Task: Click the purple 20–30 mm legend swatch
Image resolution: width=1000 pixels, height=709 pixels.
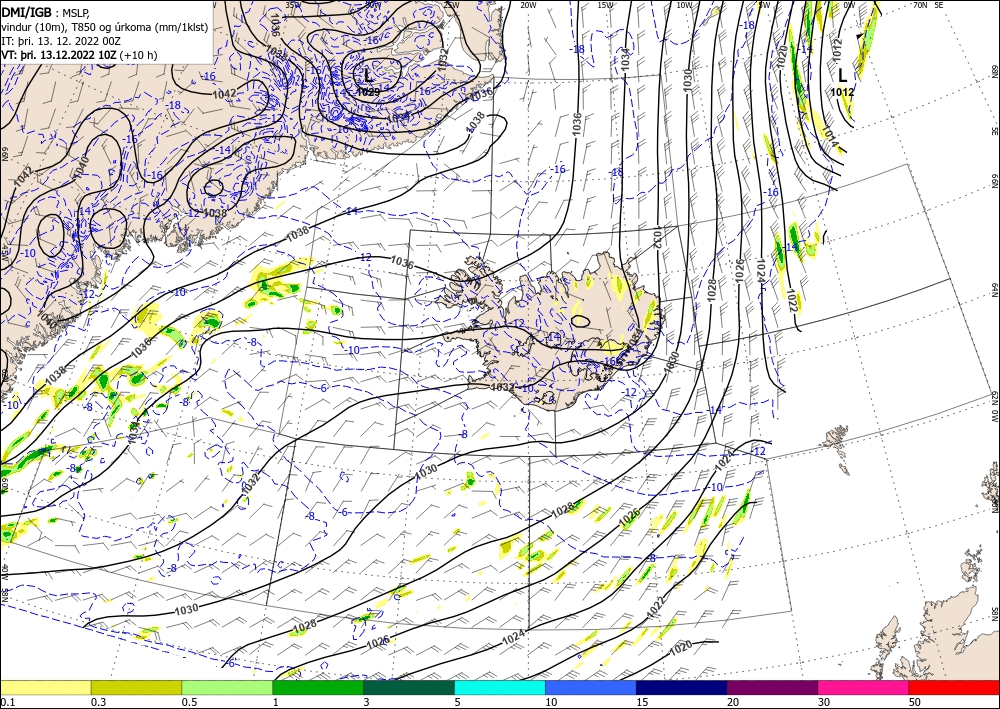Action: pos(772,687)
